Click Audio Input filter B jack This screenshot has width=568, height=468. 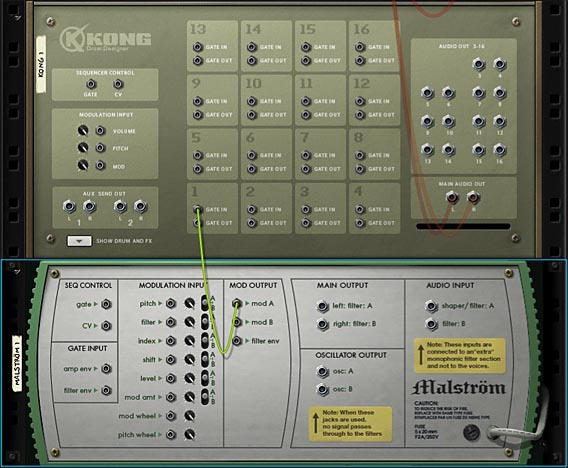click(x=431, y=324)
